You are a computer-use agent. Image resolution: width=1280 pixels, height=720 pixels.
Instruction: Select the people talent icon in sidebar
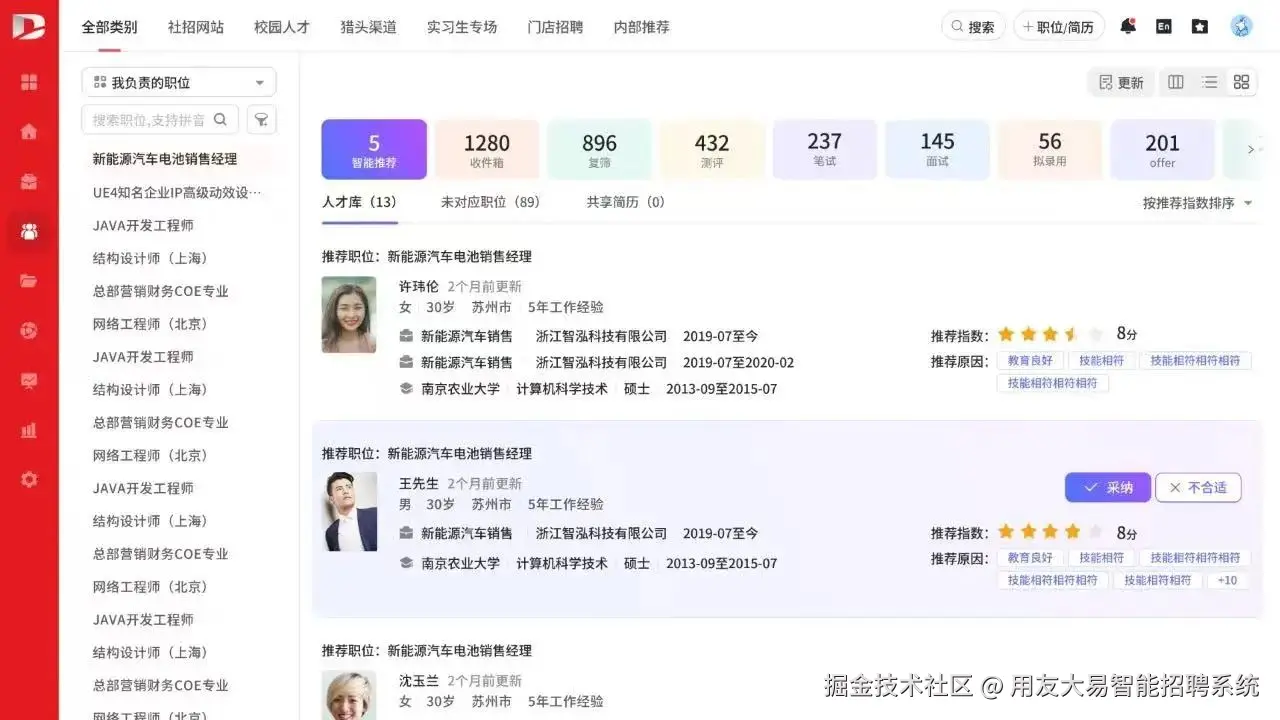click(x=29, y=231)
